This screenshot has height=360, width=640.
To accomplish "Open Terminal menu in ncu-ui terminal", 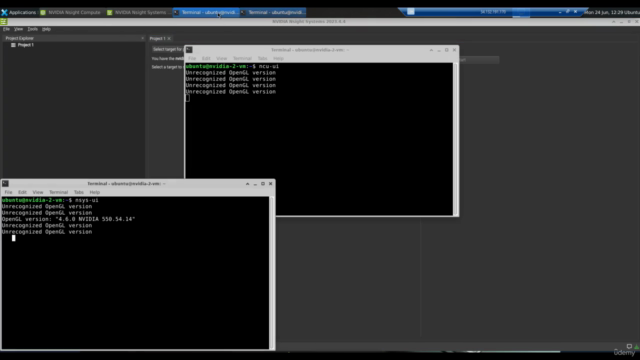I will [x=242, y=58].
